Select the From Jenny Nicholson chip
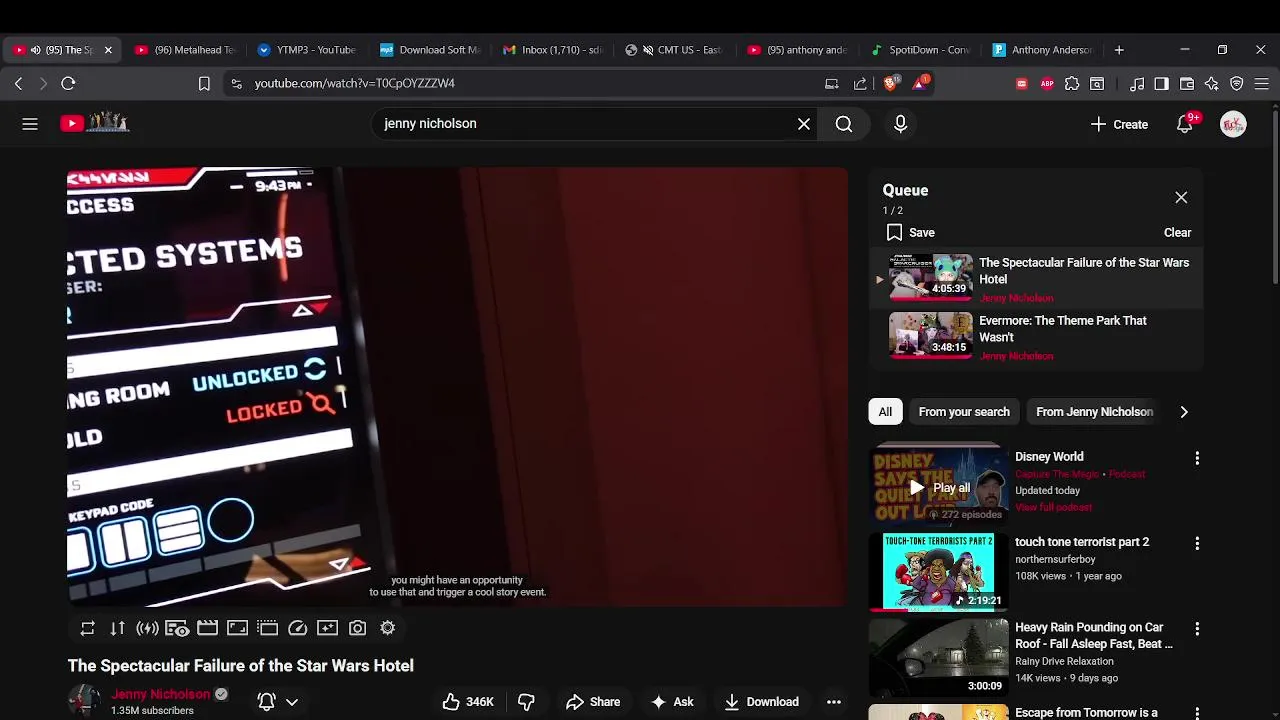Screen dimensions: 1280x720 (x=1094, y=412)
